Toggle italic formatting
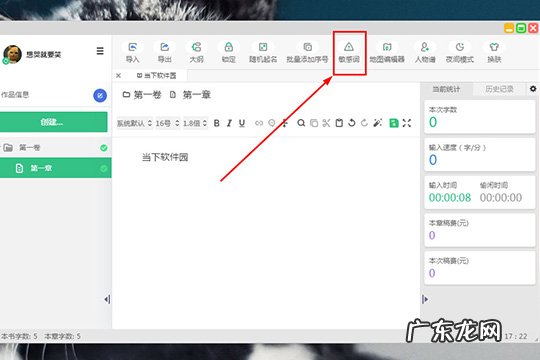Screen dimensions: 540x360 point(229,123)
